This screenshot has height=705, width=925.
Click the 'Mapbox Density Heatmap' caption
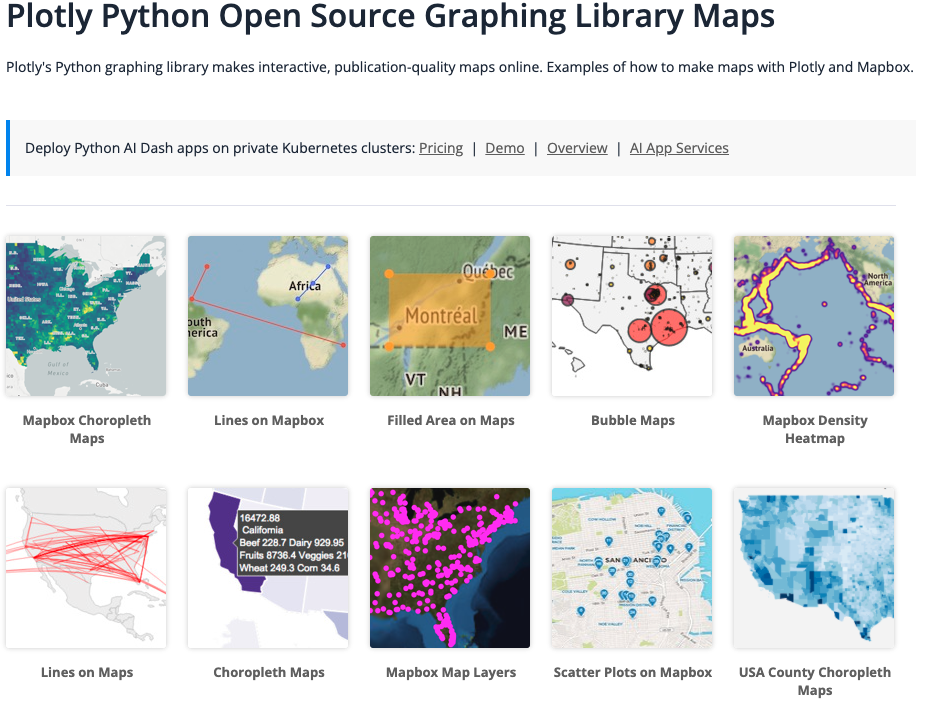point(815,429)
